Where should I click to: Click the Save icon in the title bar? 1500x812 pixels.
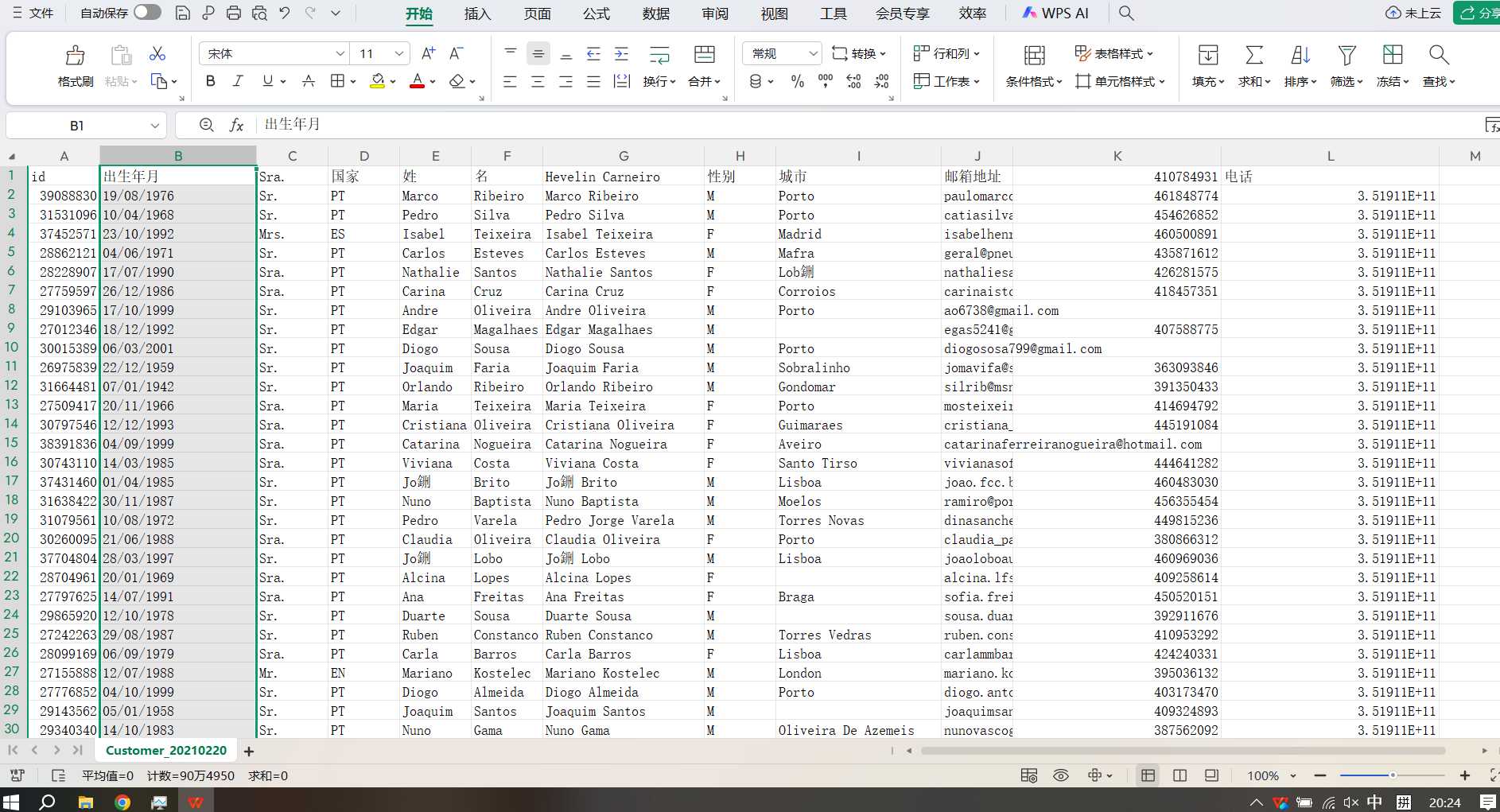pos(182,13)
